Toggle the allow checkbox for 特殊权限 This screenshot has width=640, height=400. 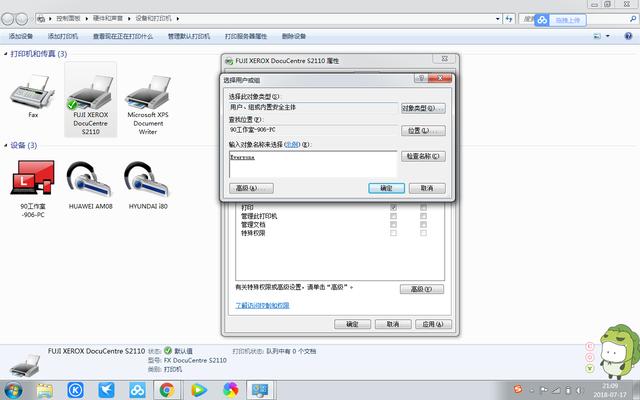point(393,233)
